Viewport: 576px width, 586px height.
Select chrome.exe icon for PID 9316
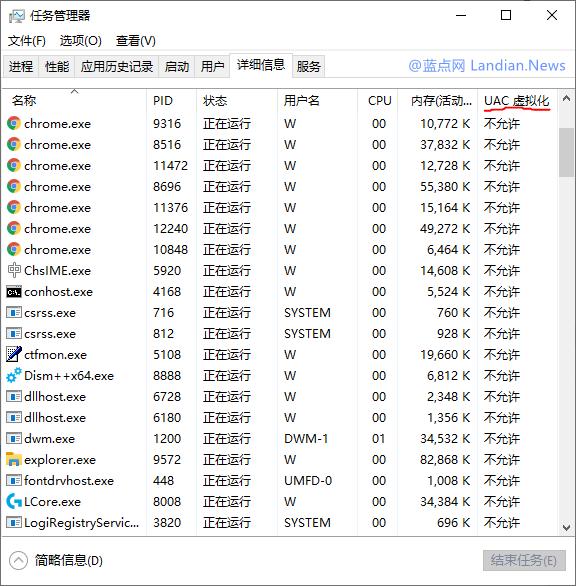[14, 123]
